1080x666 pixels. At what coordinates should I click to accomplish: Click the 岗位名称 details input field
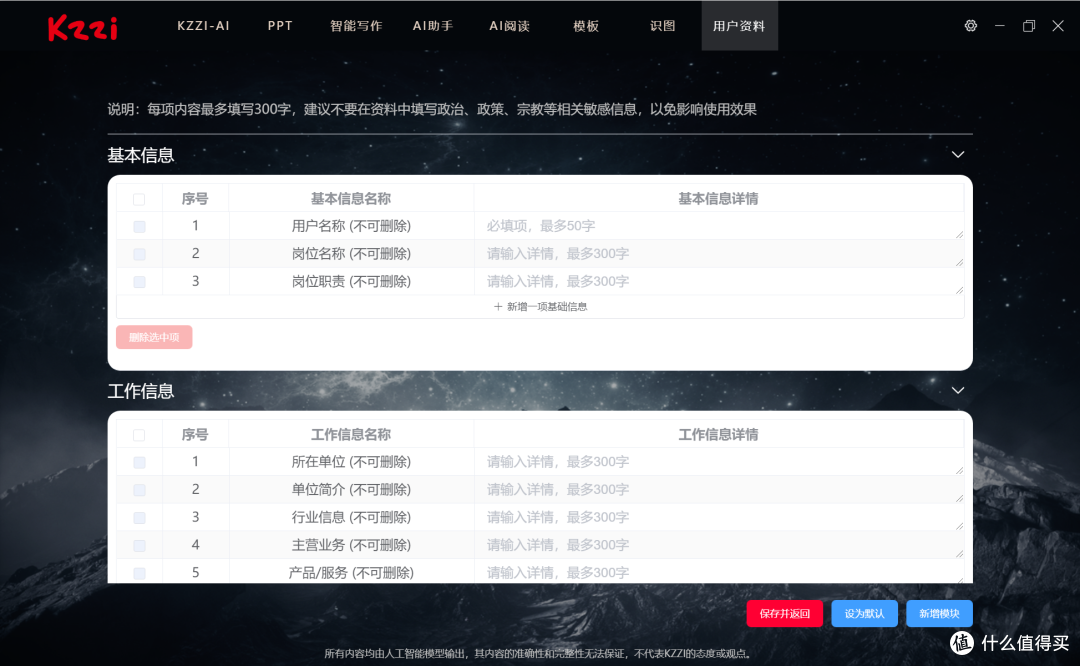[718, 253]
